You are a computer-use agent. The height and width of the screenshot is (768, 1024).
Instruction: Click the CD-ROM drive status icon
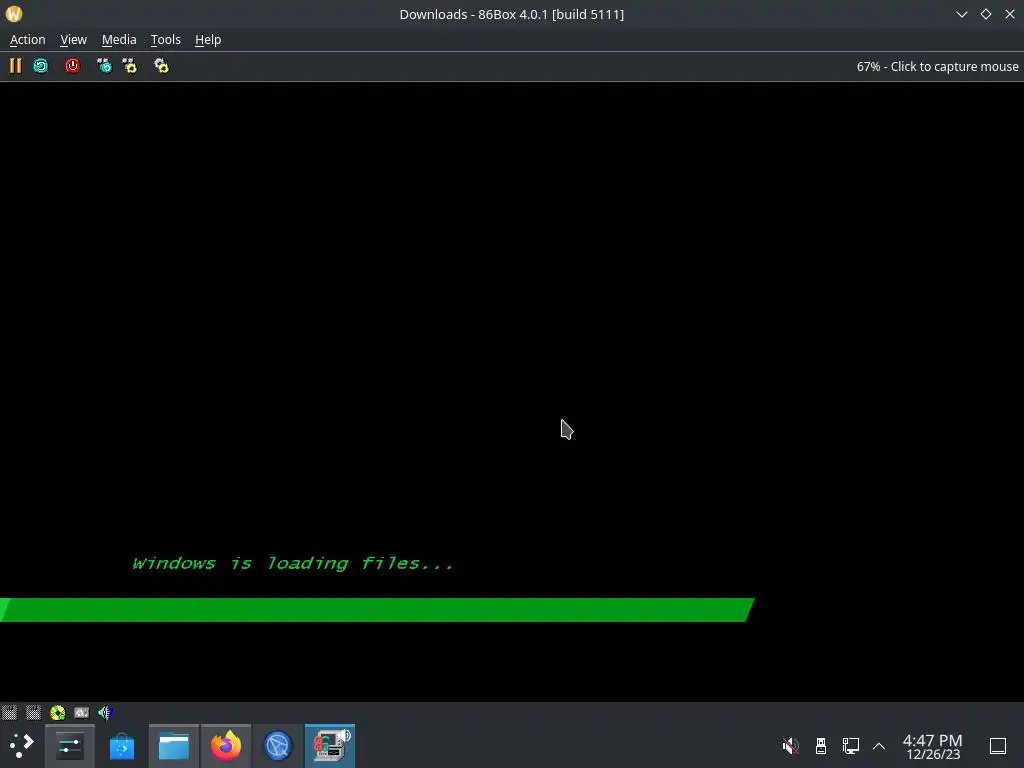pyautogui.click(x=57, y=712)
